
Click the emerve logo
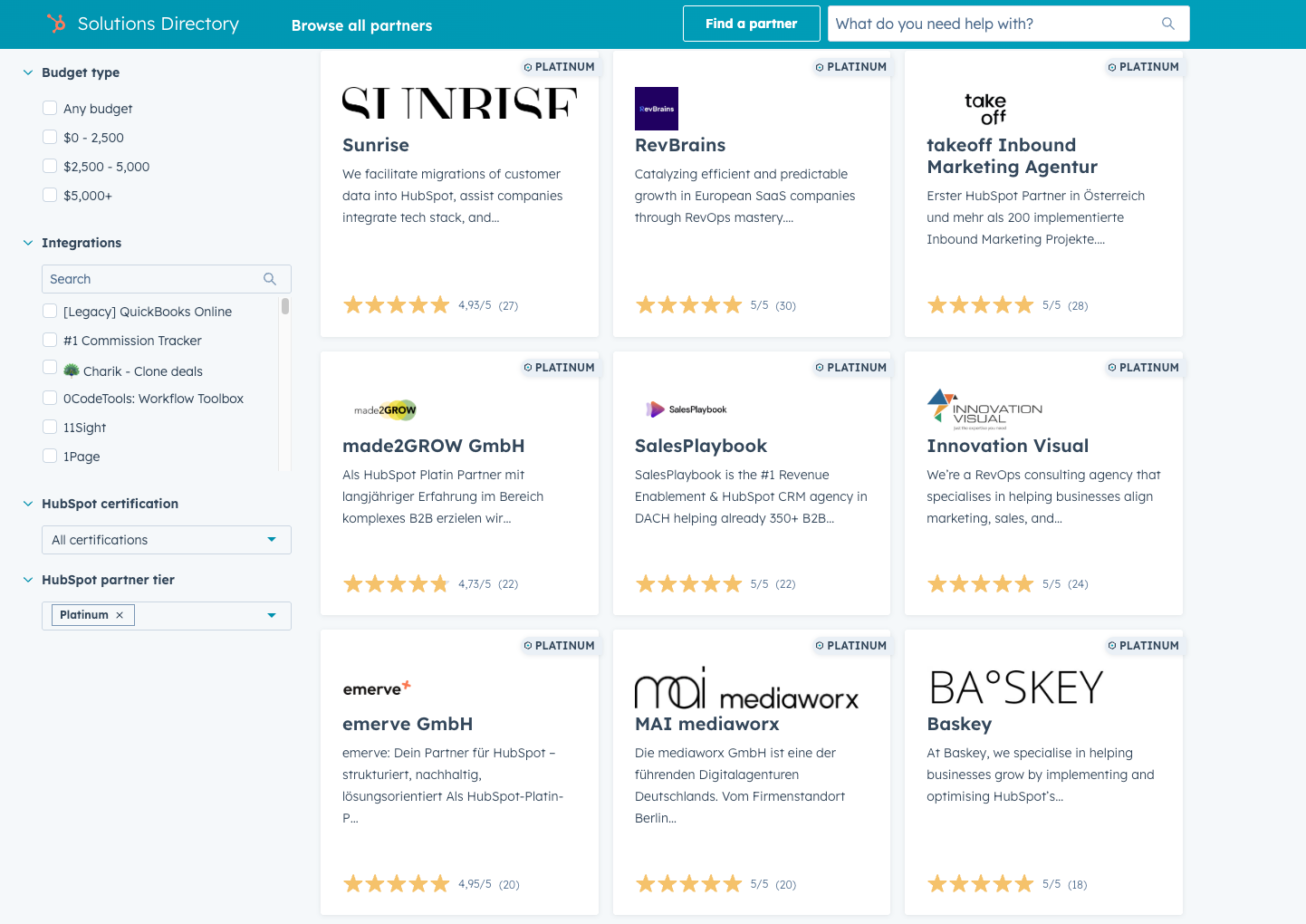pos(377,688)
